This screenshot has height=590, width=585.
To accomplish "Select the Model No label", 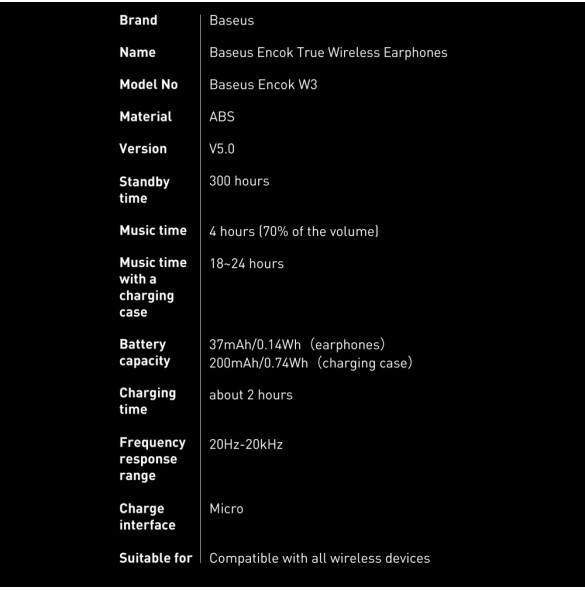I will (148, 85).
